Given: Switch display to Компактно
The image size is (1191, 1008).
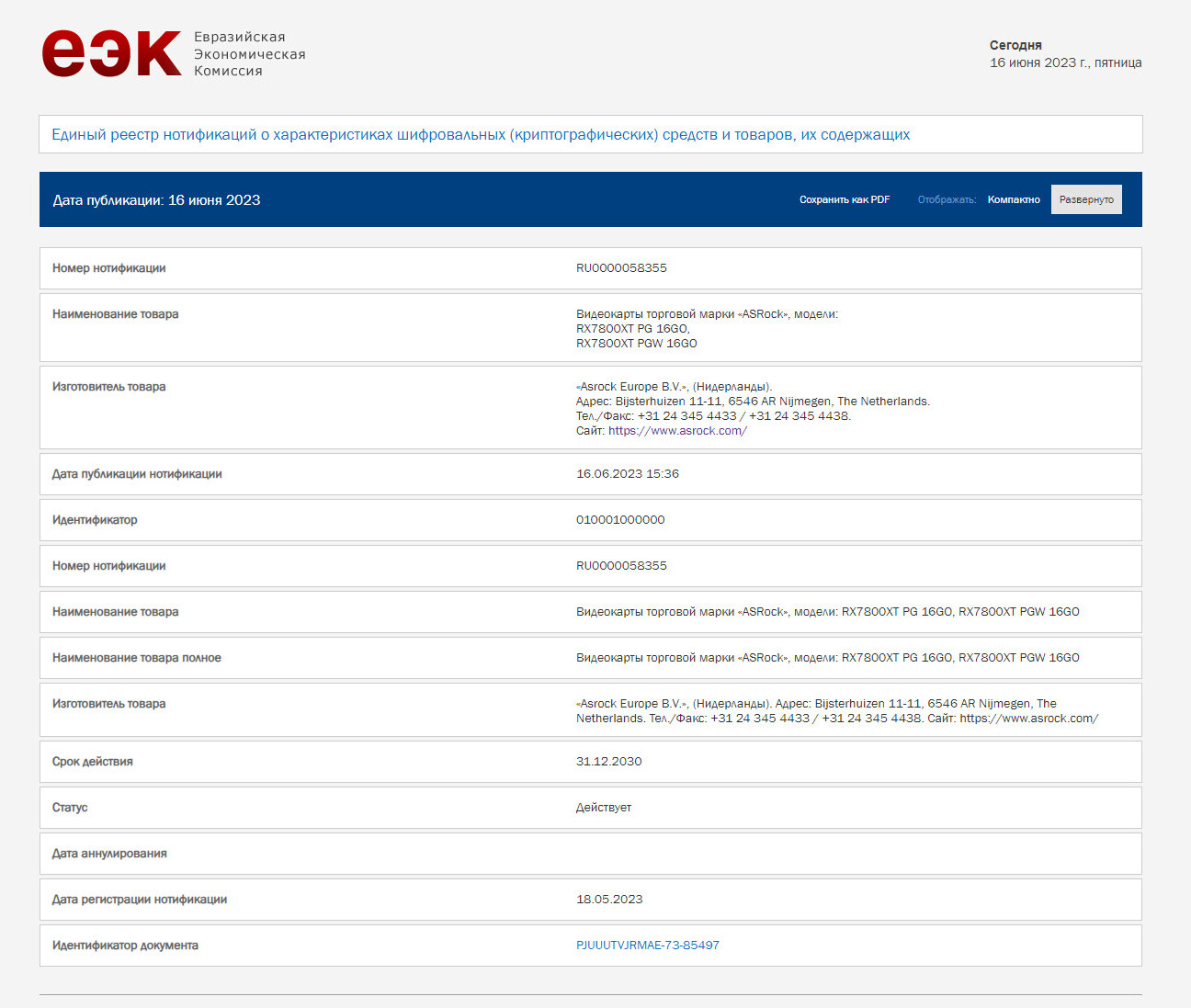Looking at the screenshot, I should point(1014,199).
